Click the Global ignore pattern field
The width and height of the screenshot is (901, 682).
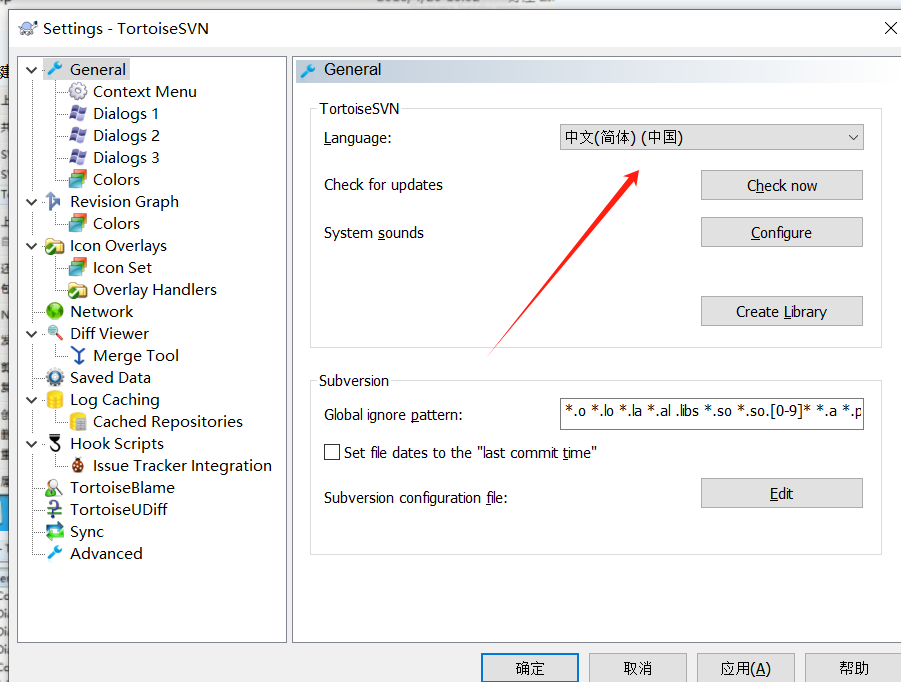coord(711,414)
